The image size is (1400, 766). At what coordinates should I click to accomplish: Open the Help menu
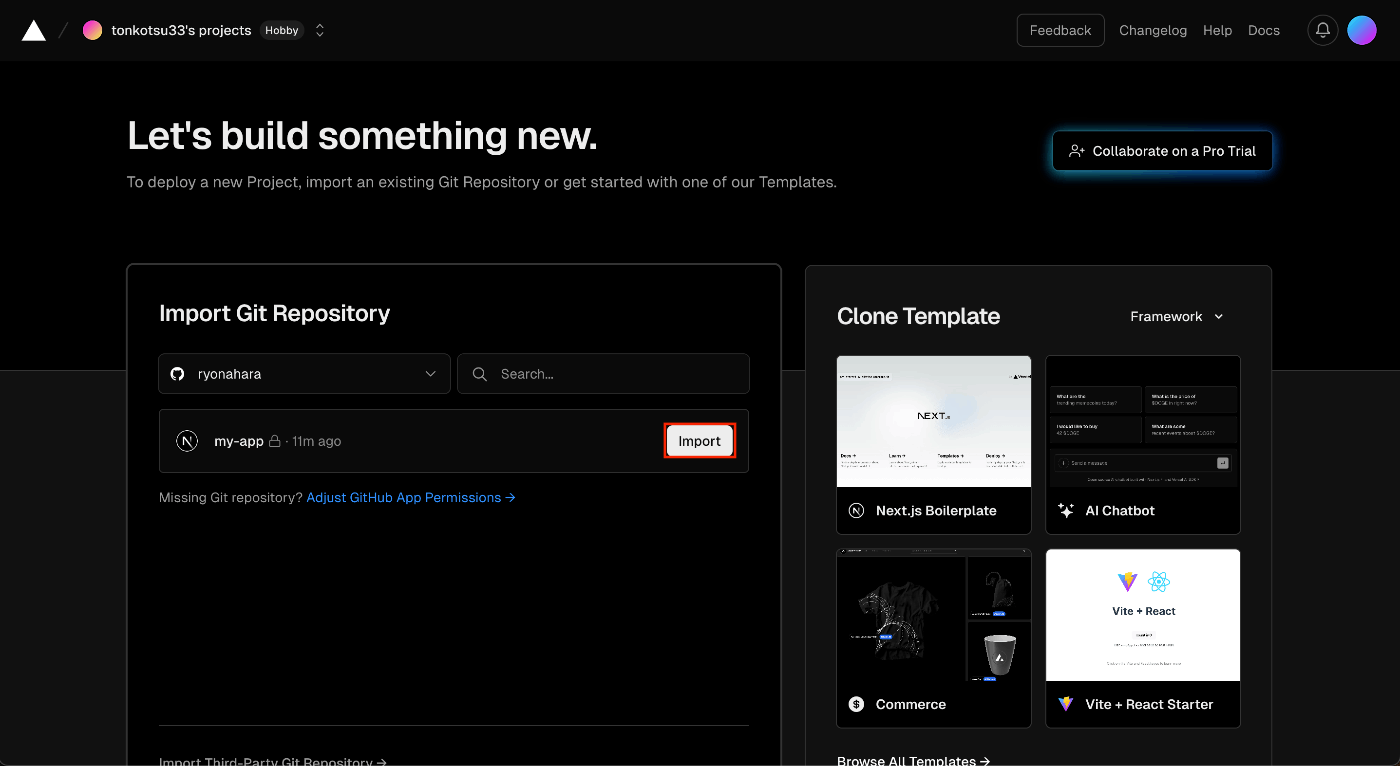pos(1217,30)
